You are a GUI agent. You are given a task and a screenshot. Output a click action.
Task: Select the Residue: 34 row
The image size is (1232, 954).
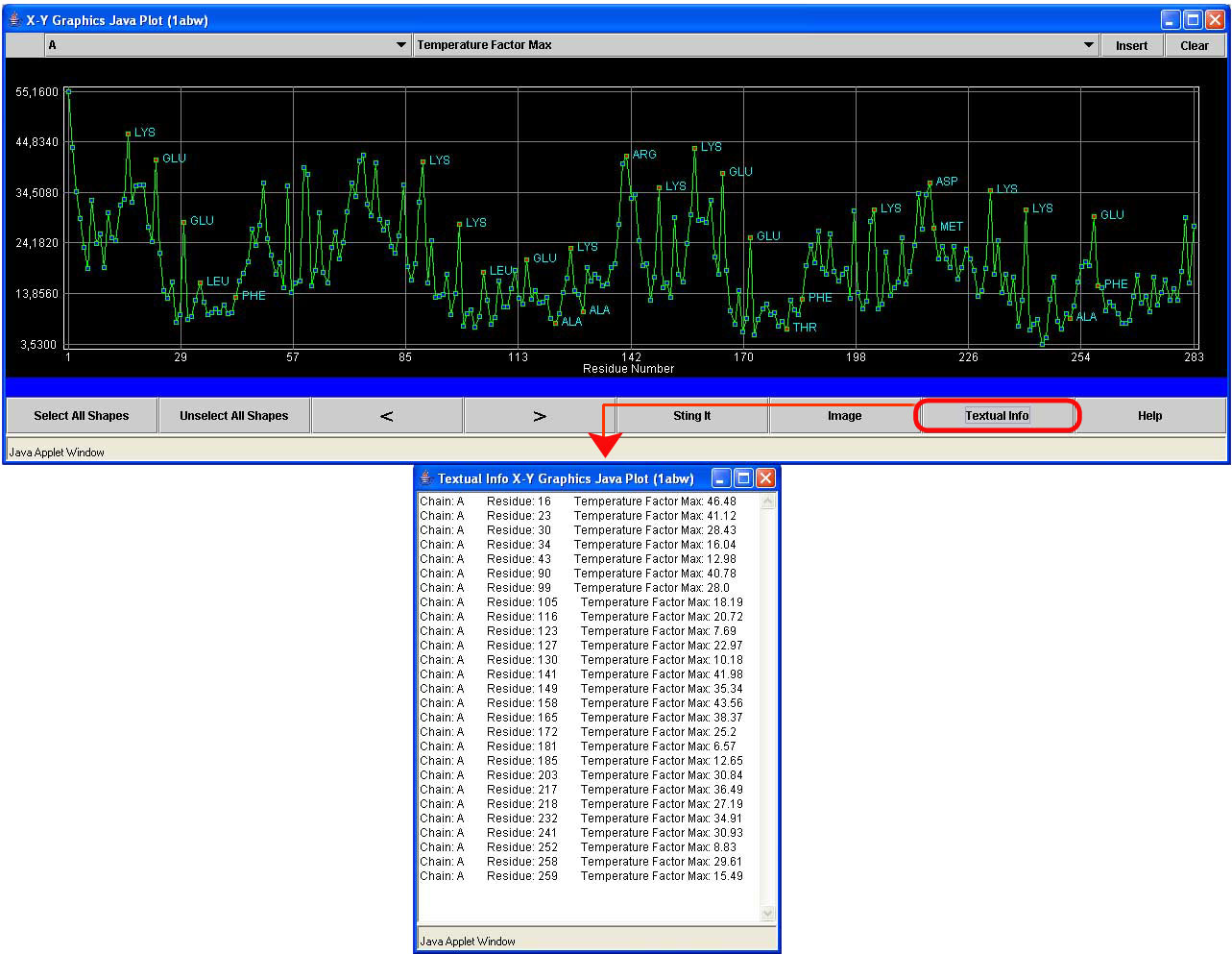tap(578, 545)
